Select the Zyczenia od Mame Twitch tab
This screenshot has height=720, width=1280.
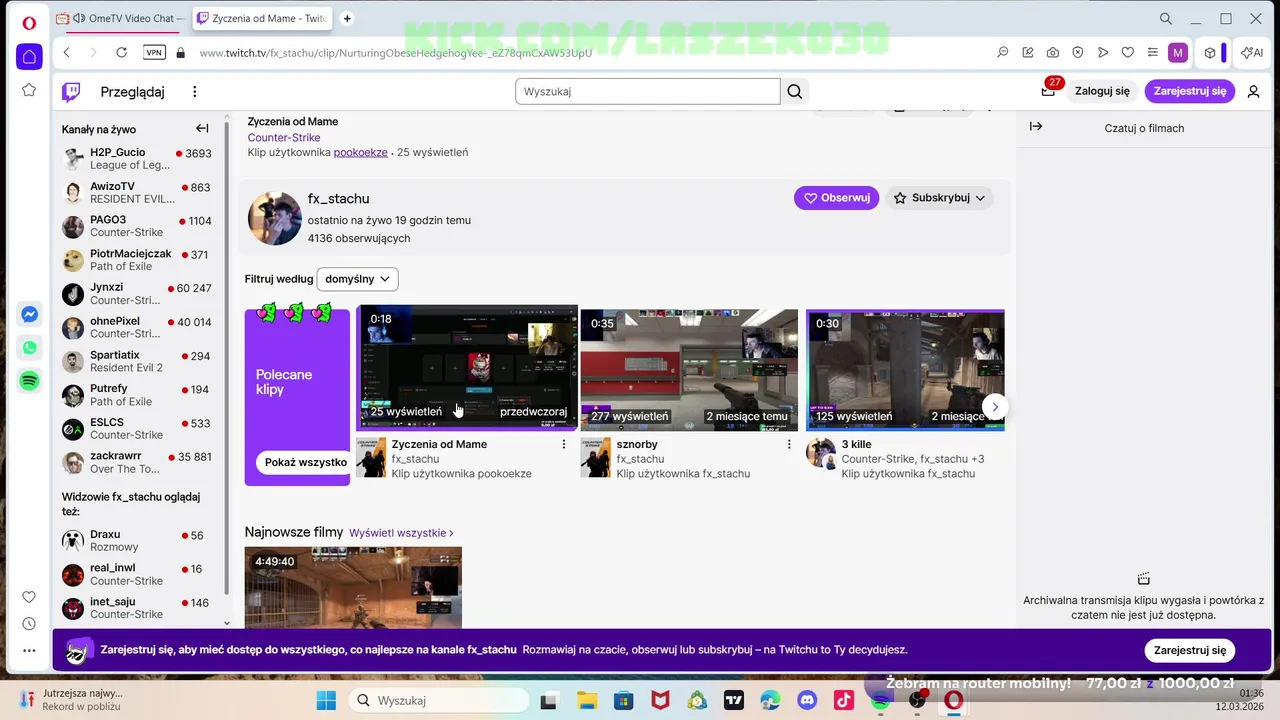pyautogui.click(x=262, y=18)
